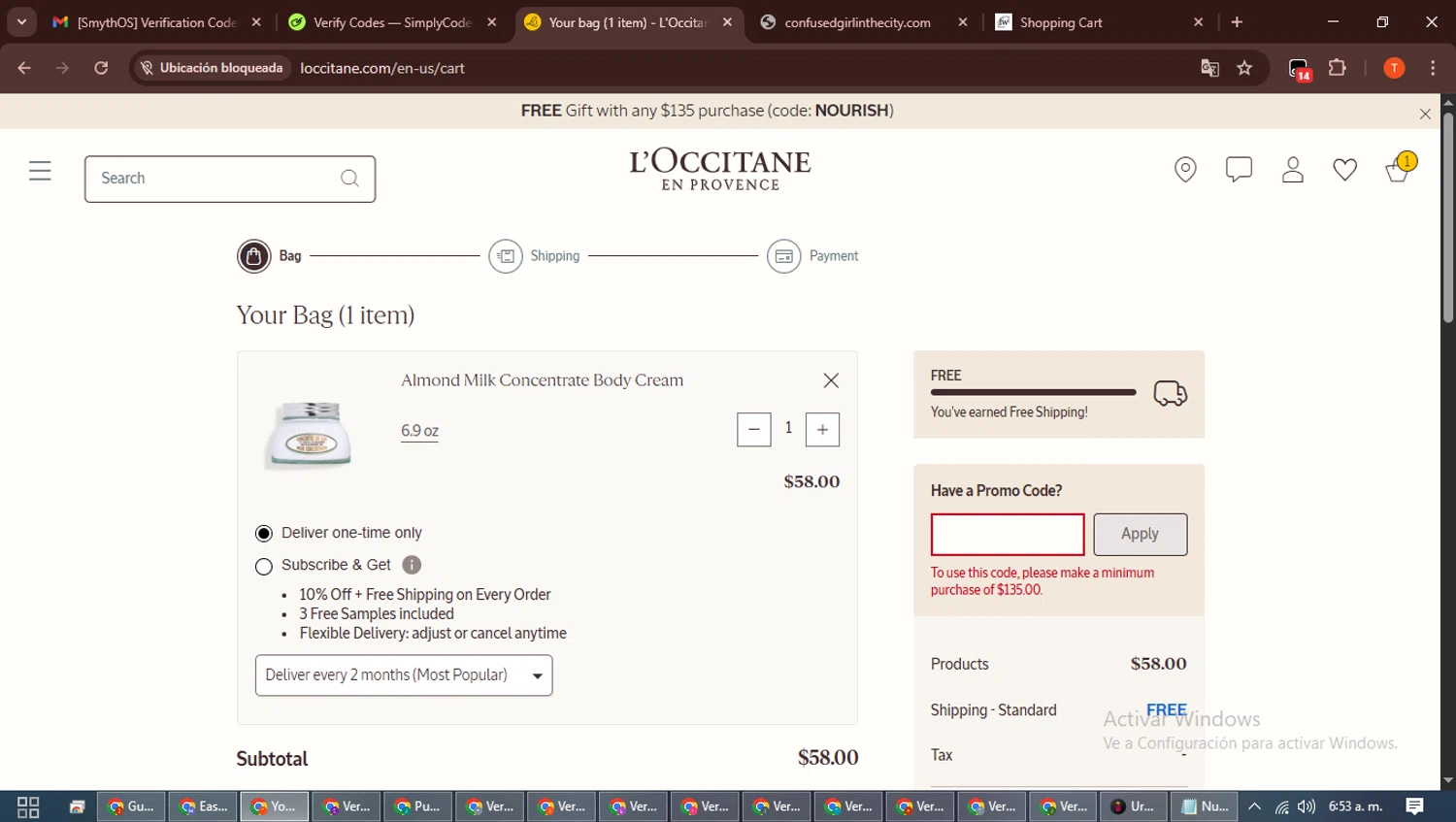Click the Shipping step icon

506,256
